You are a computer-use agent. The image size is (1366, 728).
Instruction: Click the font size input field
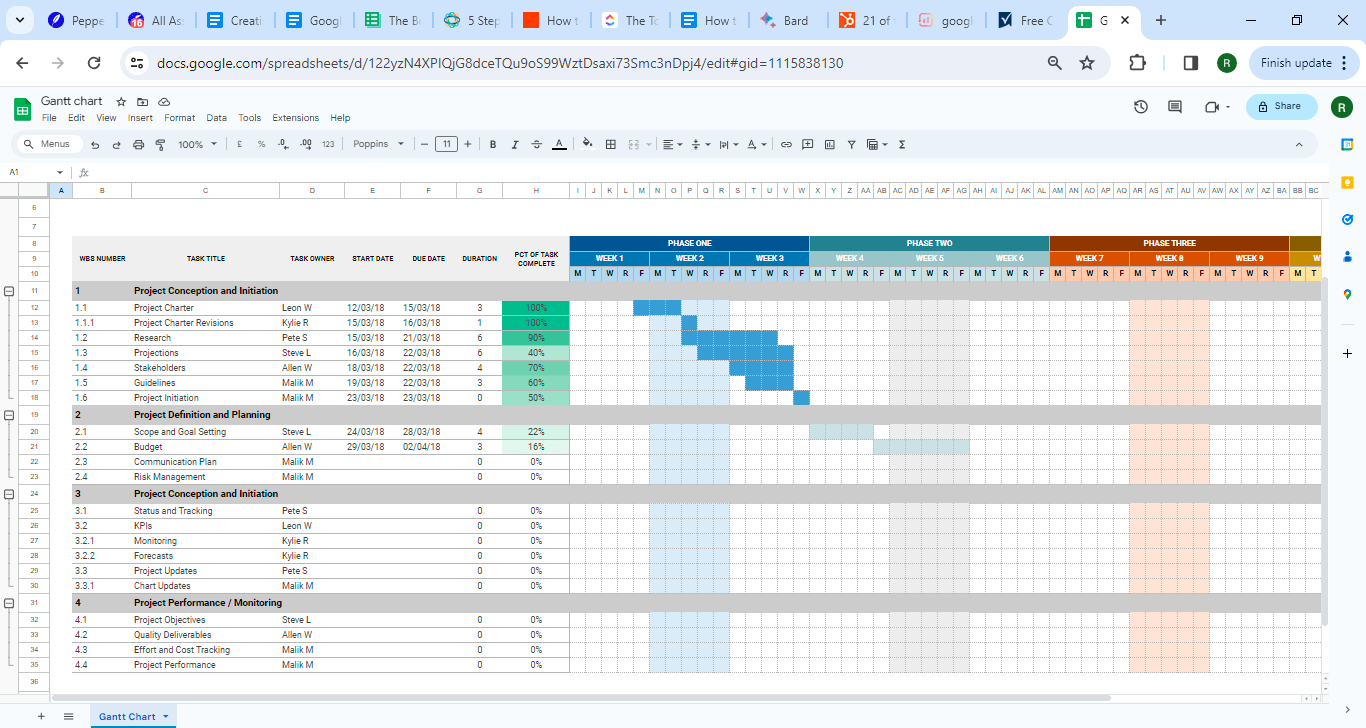(446, 144)
